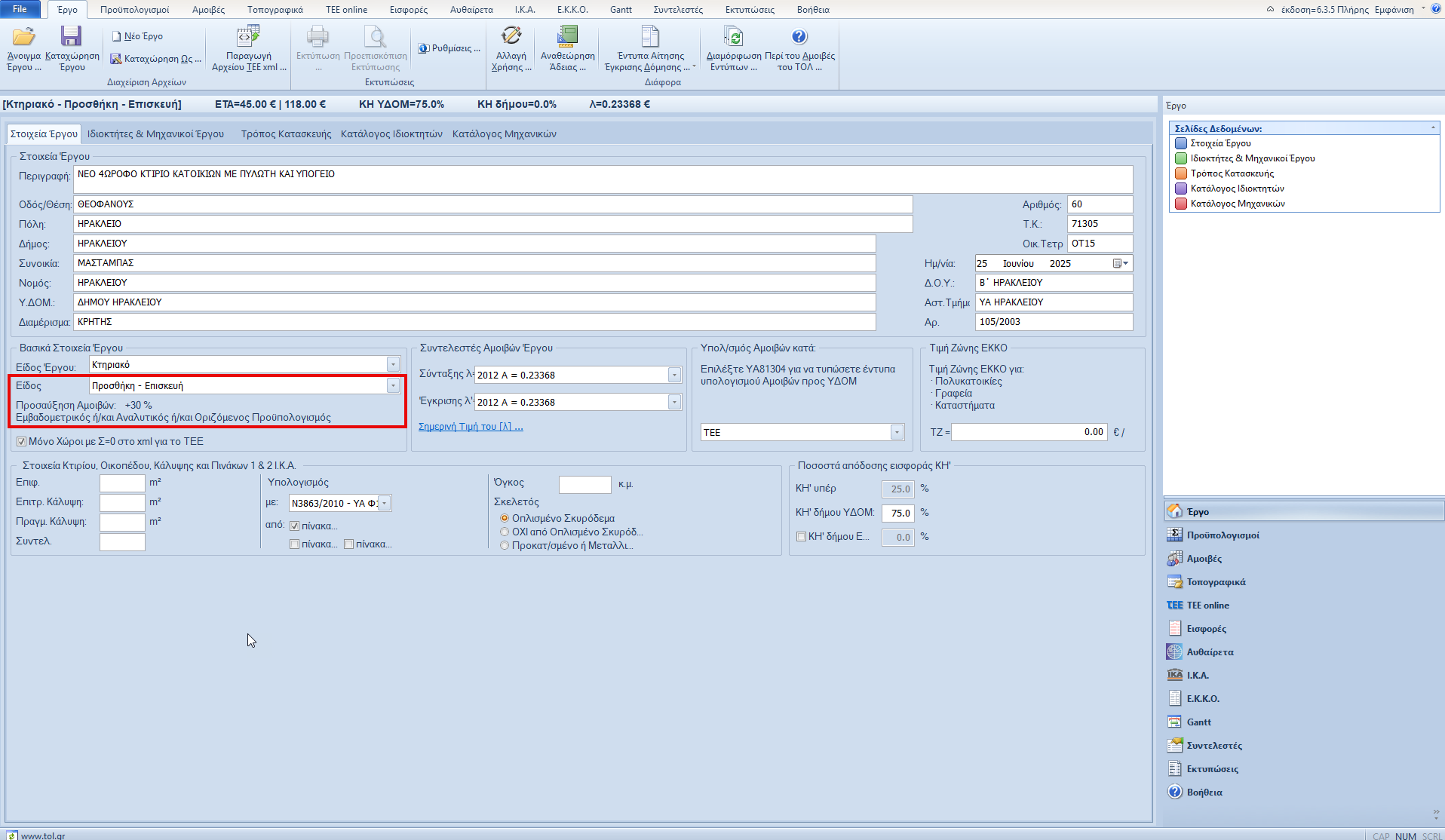The width and height of the screenshot is (1445, 840).
Task: Open the Τοπογραφικά ribbon tab
Action: tap(275, 10)
